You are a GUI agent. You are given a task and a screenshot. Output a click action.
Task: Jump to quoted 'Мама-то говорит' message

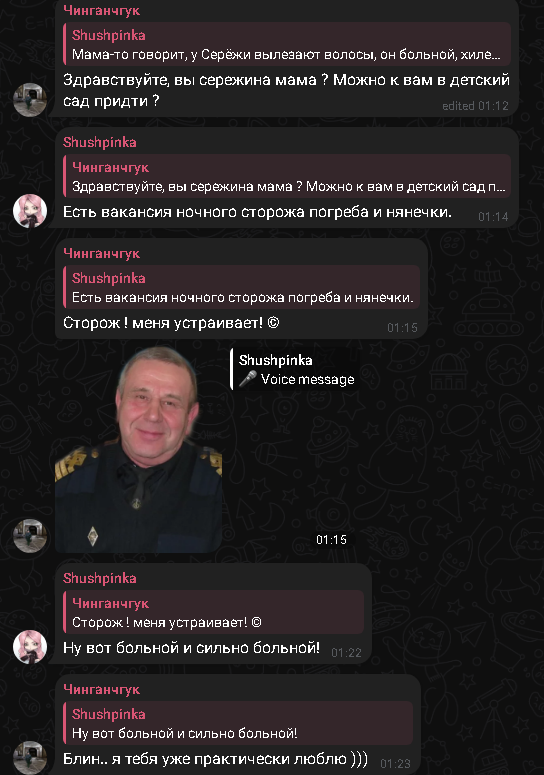[x=287, y=44]
